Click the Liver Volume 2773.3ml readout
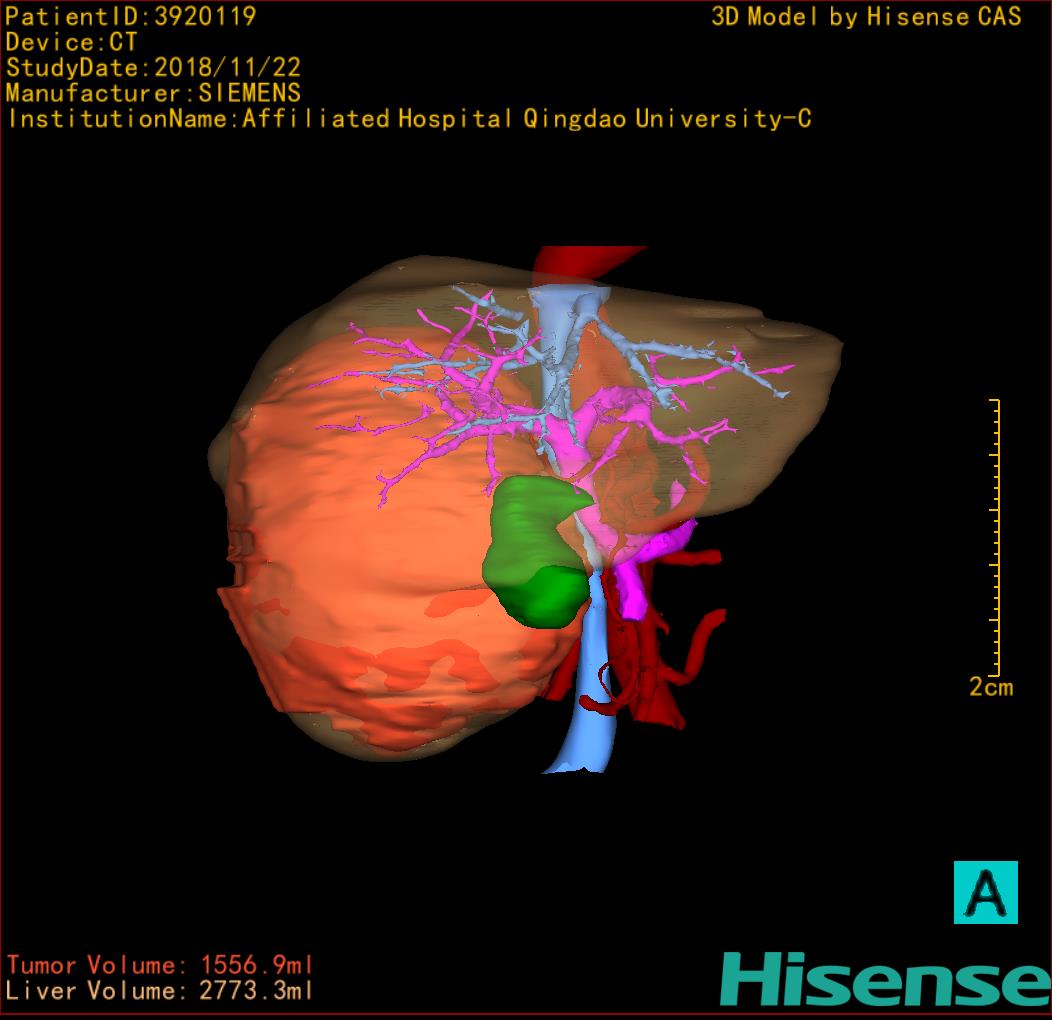The image size is (1052, 1020). (x=160, y=991)
